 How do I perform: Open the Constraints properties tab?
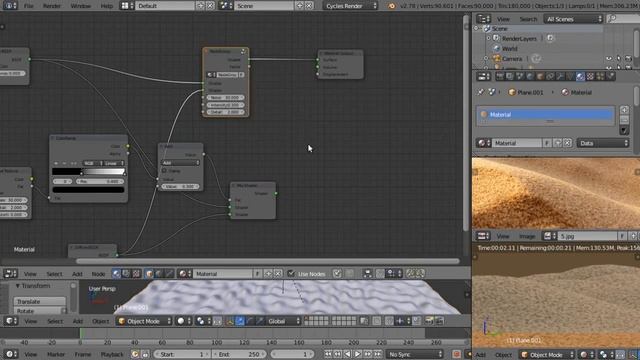(x=550, y=76)
